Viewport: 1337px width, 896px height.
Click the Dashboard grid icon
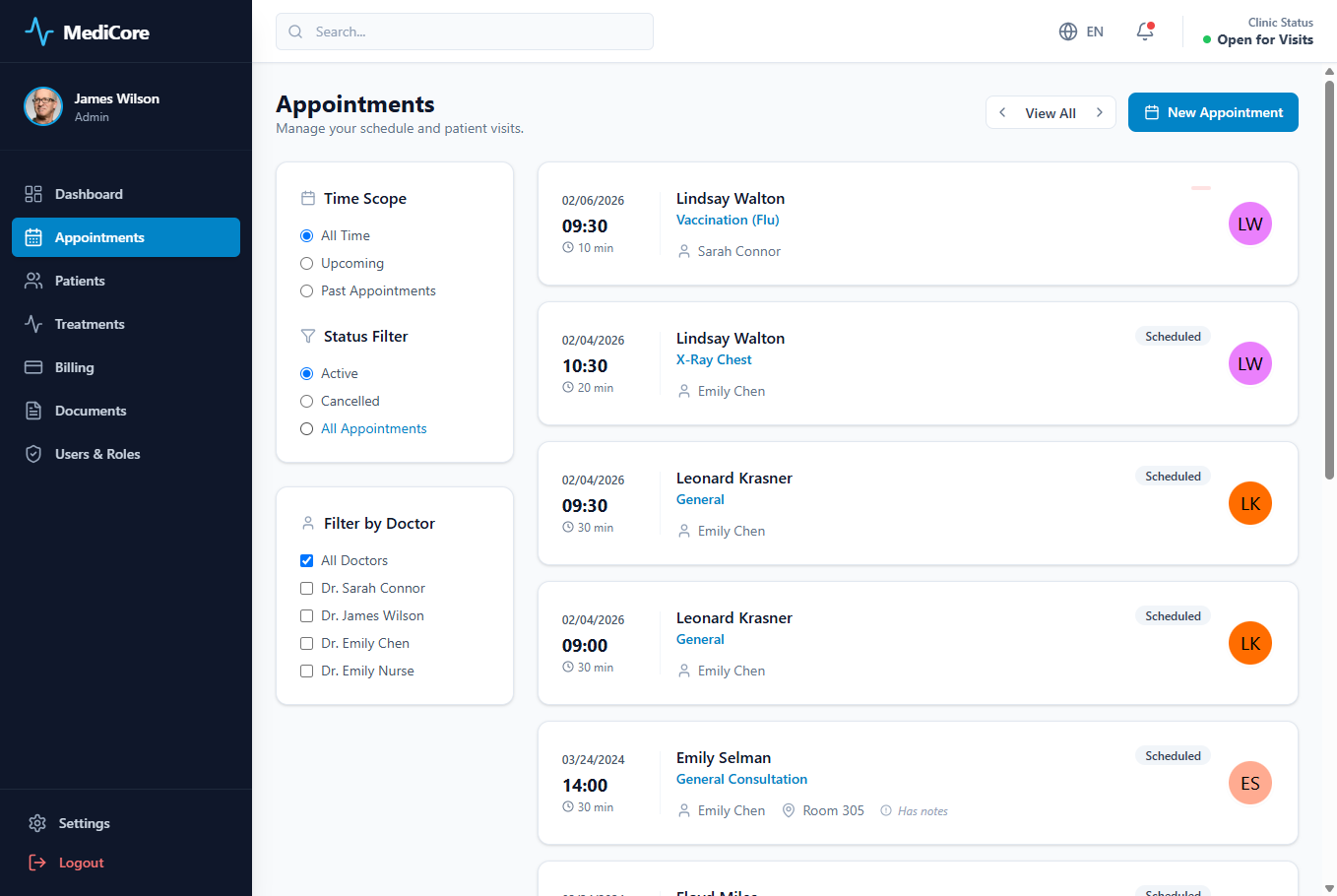[33, 194]
